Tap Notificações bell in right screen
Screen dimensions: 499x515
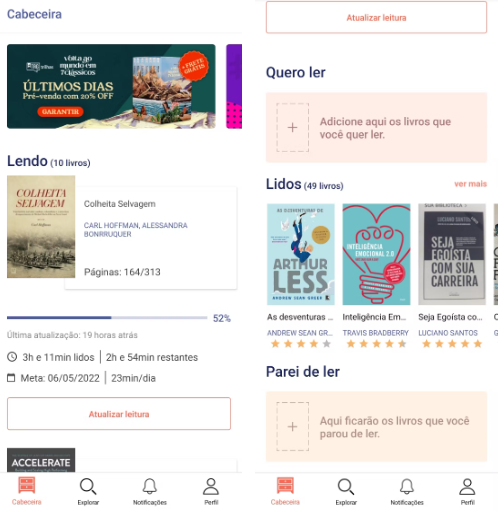(x=407, y=487)
